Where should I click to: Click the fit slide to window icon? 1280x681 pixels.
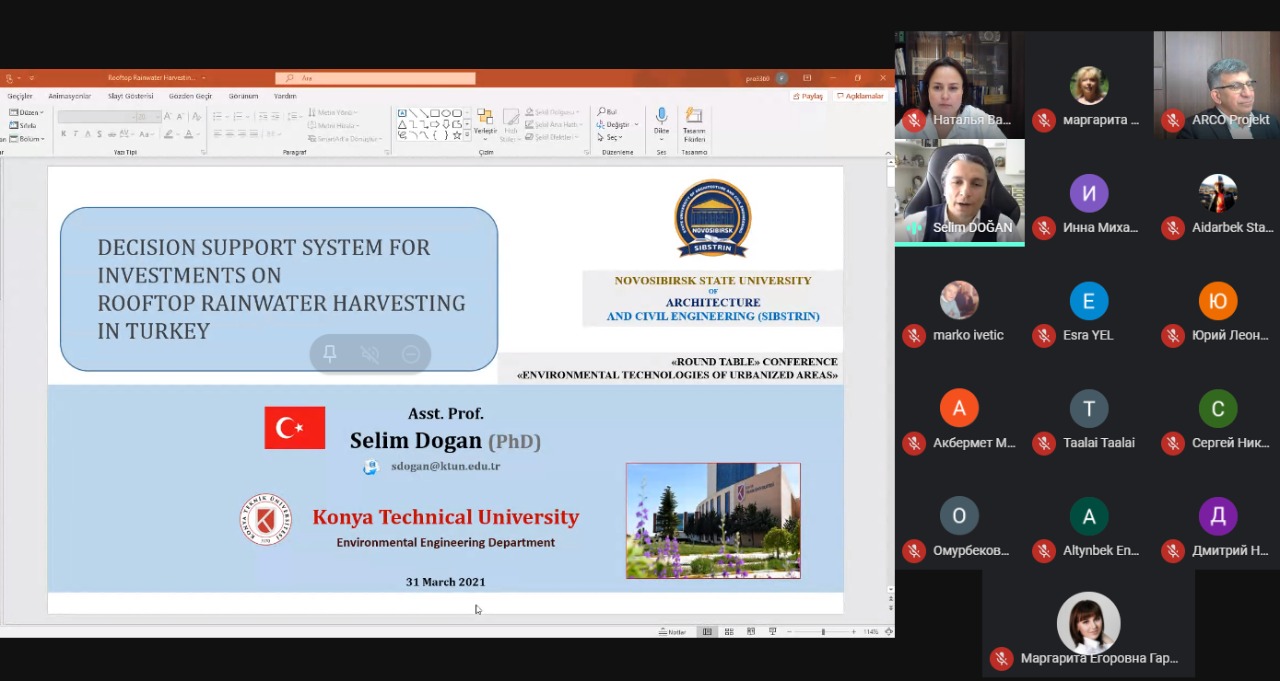[888, 632]
